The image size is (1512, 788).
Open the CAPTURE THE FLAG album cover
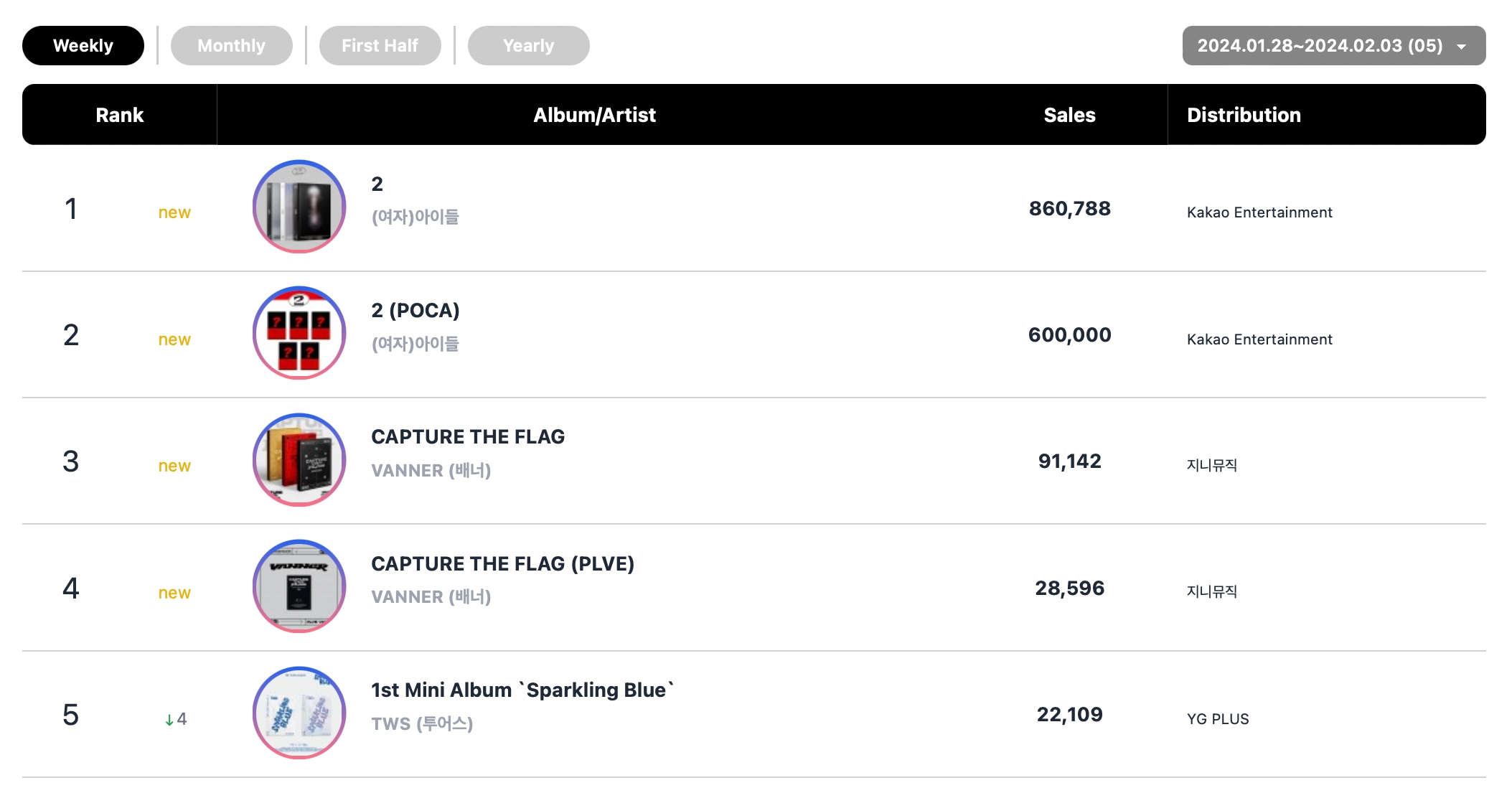(299, 460)
